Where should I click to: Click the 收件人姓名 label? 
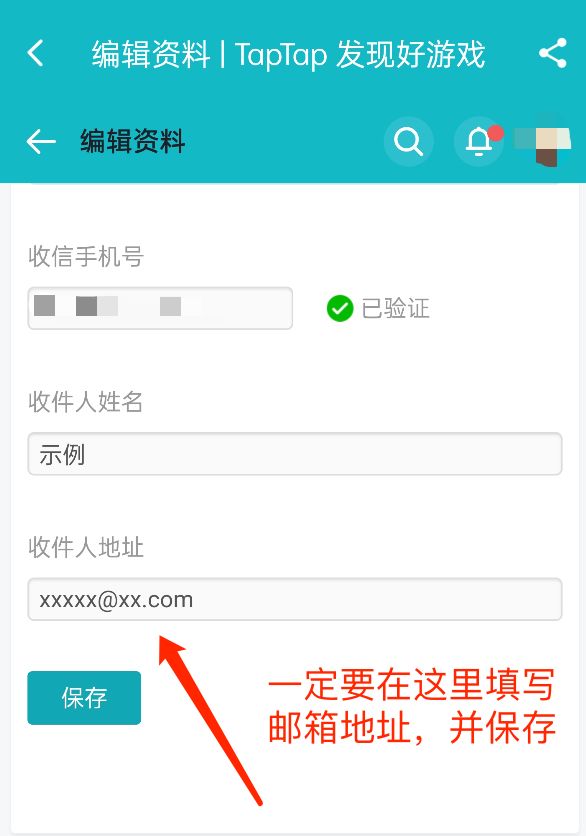point(86,401)
